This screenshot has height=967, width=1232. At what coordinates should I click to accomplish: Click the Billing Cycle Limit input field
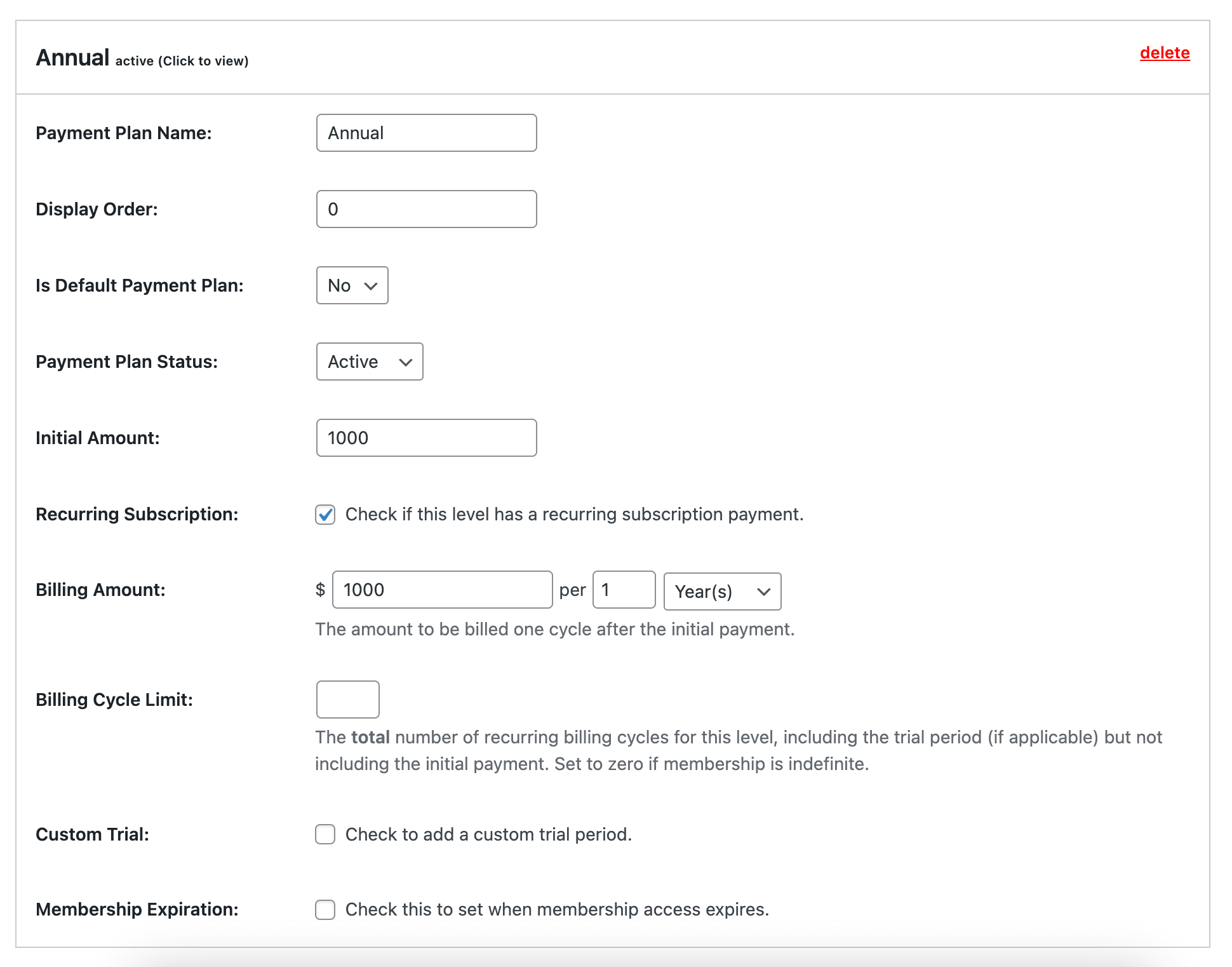coord(348,699)
